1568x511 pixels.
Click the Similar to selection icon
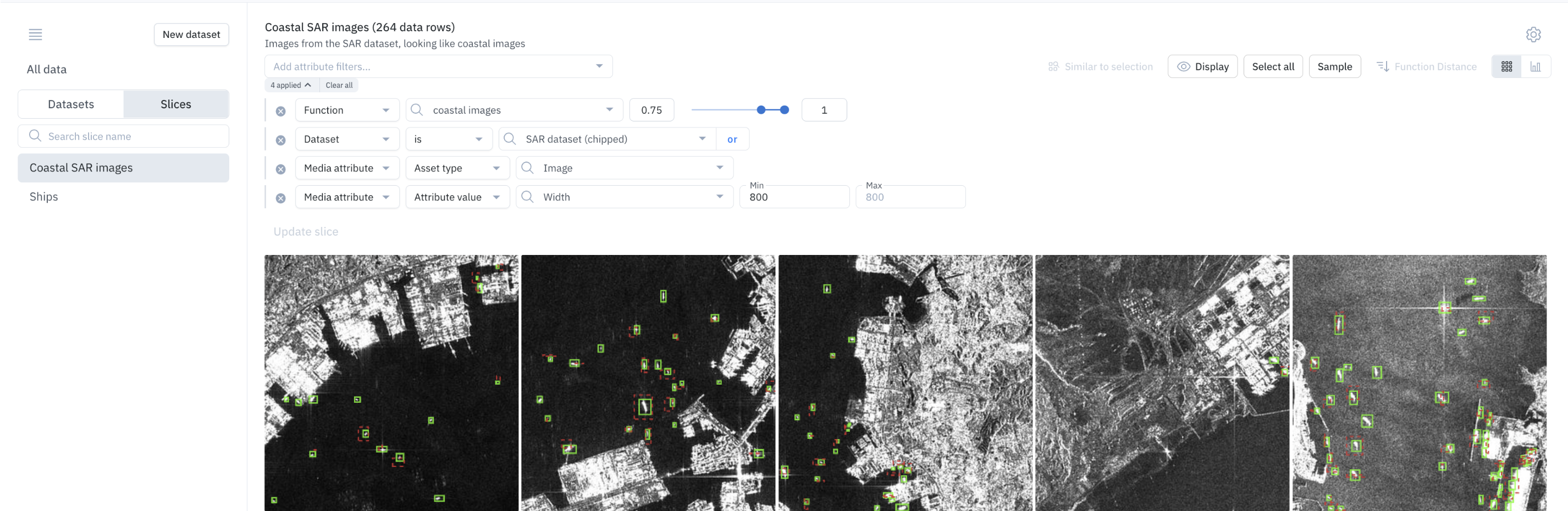(x=1053, y=66)
